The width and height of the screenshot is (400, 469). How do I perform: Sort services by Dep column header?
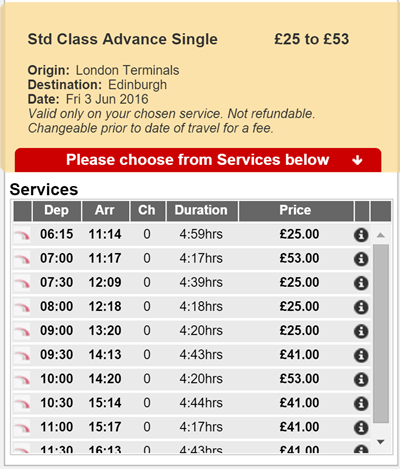click(x=57, y=211)
